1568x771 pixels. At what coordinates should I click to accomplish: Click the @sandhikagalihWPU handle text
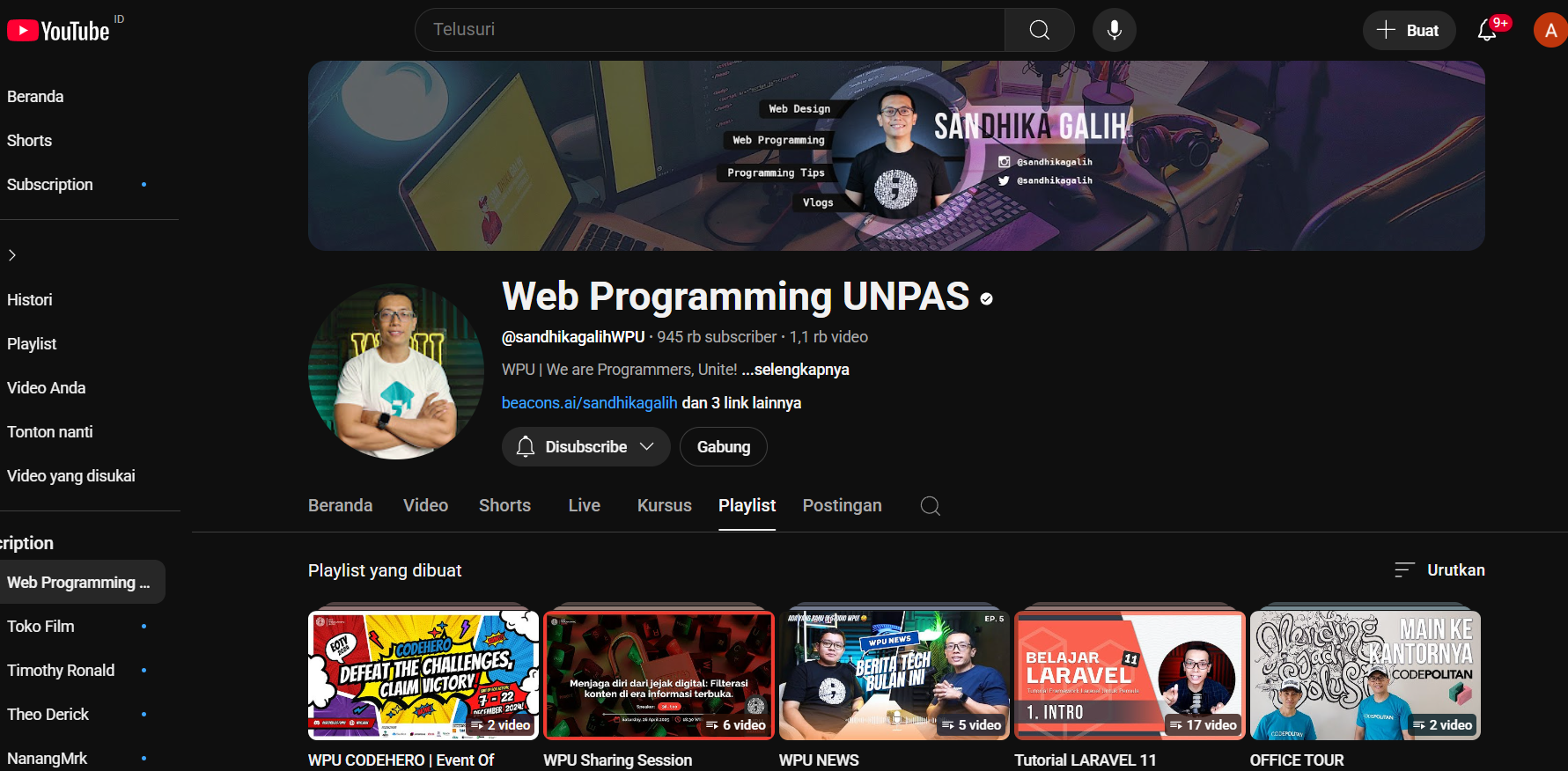pyautogui.click(x=573, y=337)
